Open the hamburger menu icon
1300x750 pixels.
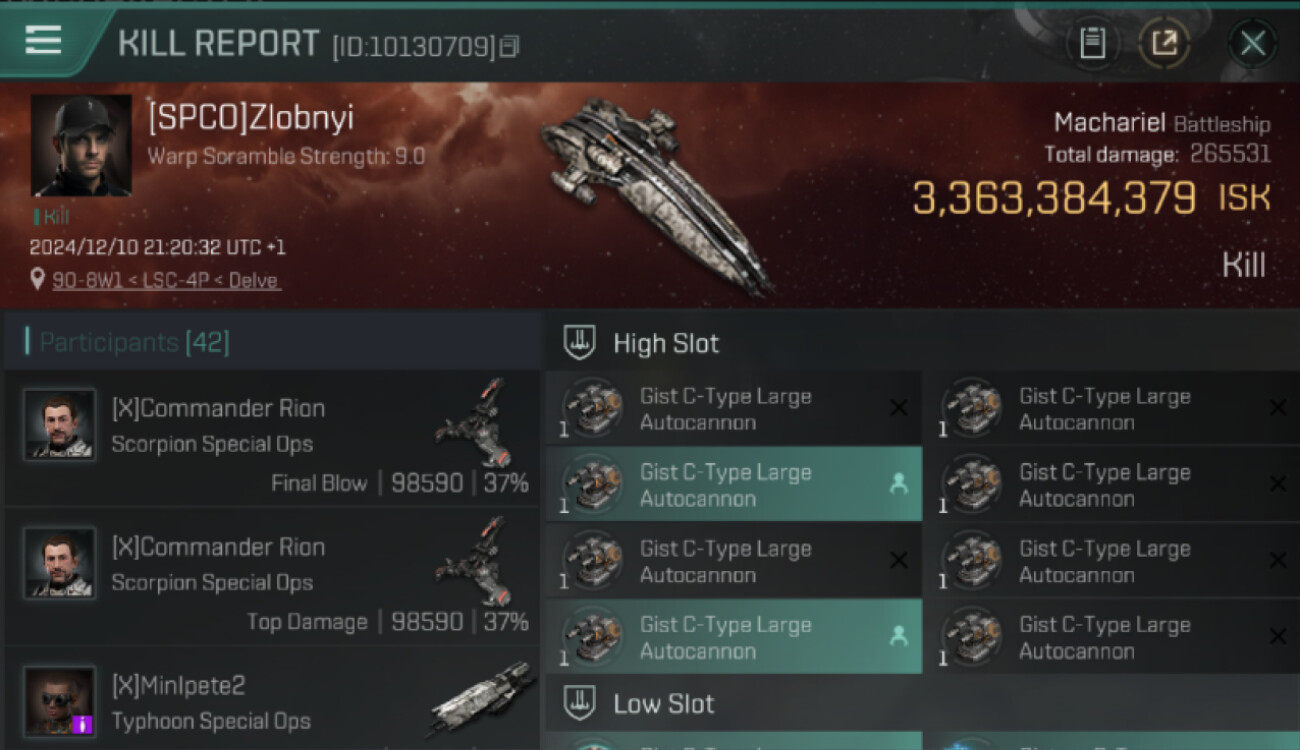pos(43,41)
